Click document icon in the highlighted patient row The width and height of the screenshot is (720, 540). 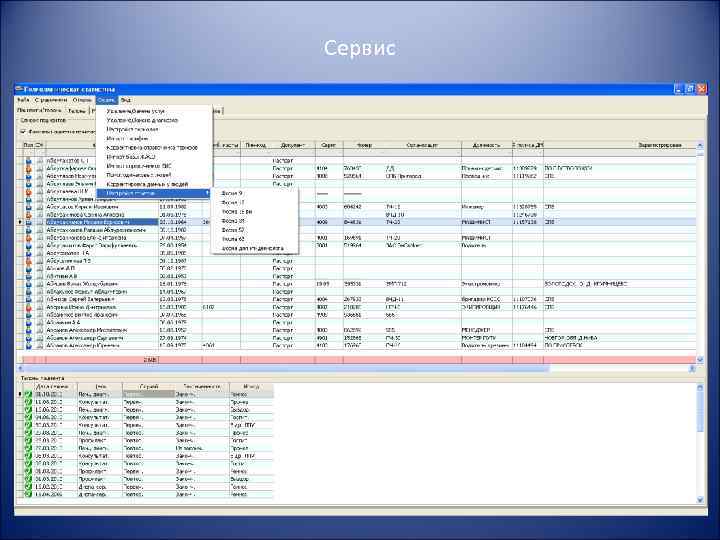tap(40, 222)
